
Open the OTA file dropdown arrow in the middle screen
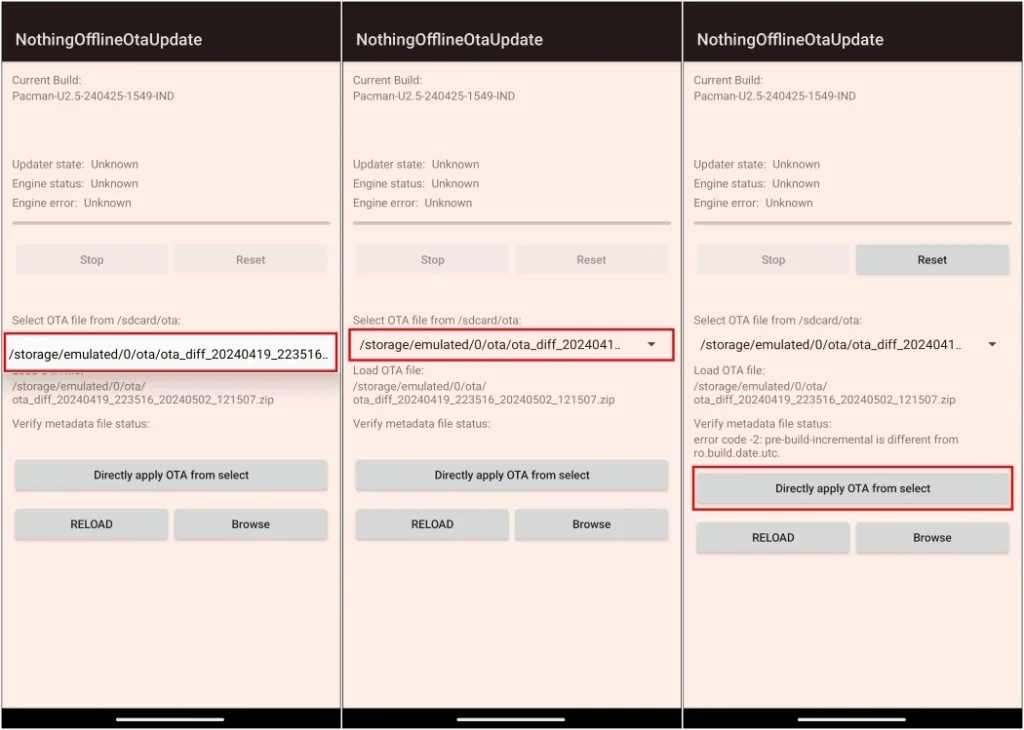[x=652, y=344]
